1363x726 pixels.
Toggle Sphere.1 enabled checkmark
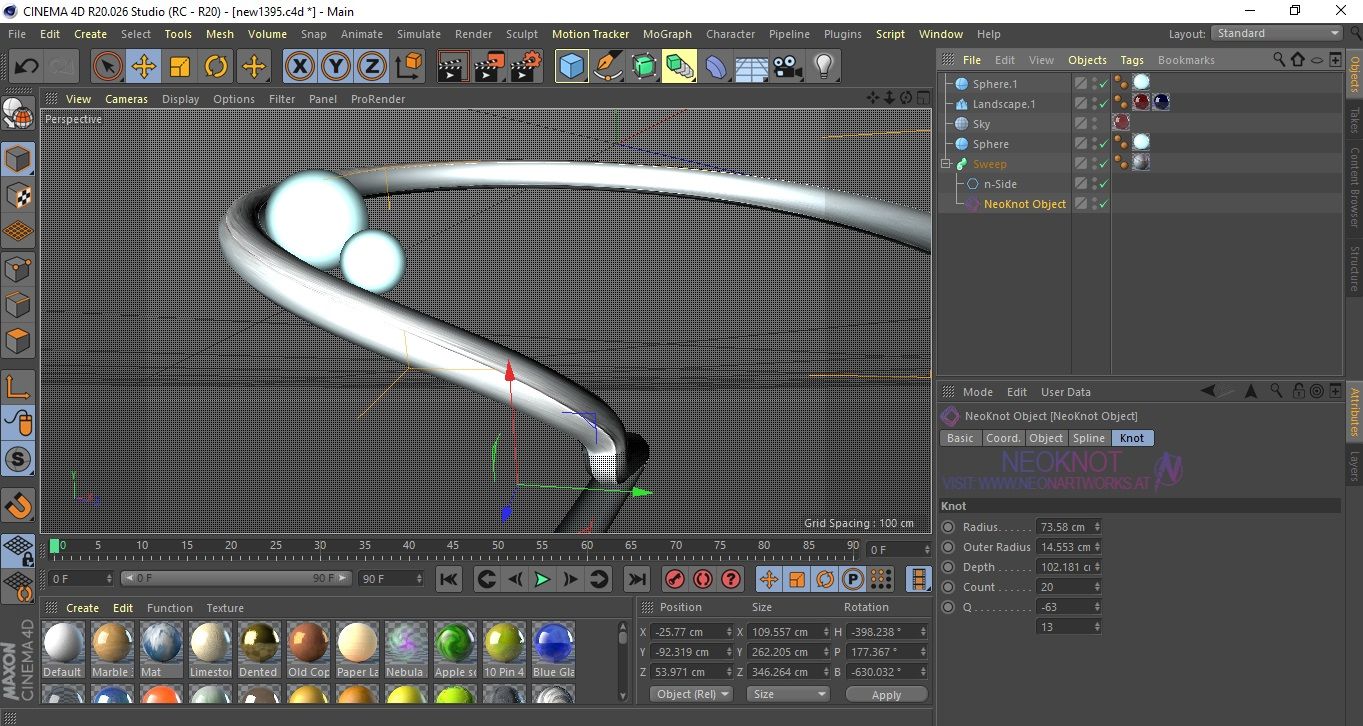point(1103,84)
